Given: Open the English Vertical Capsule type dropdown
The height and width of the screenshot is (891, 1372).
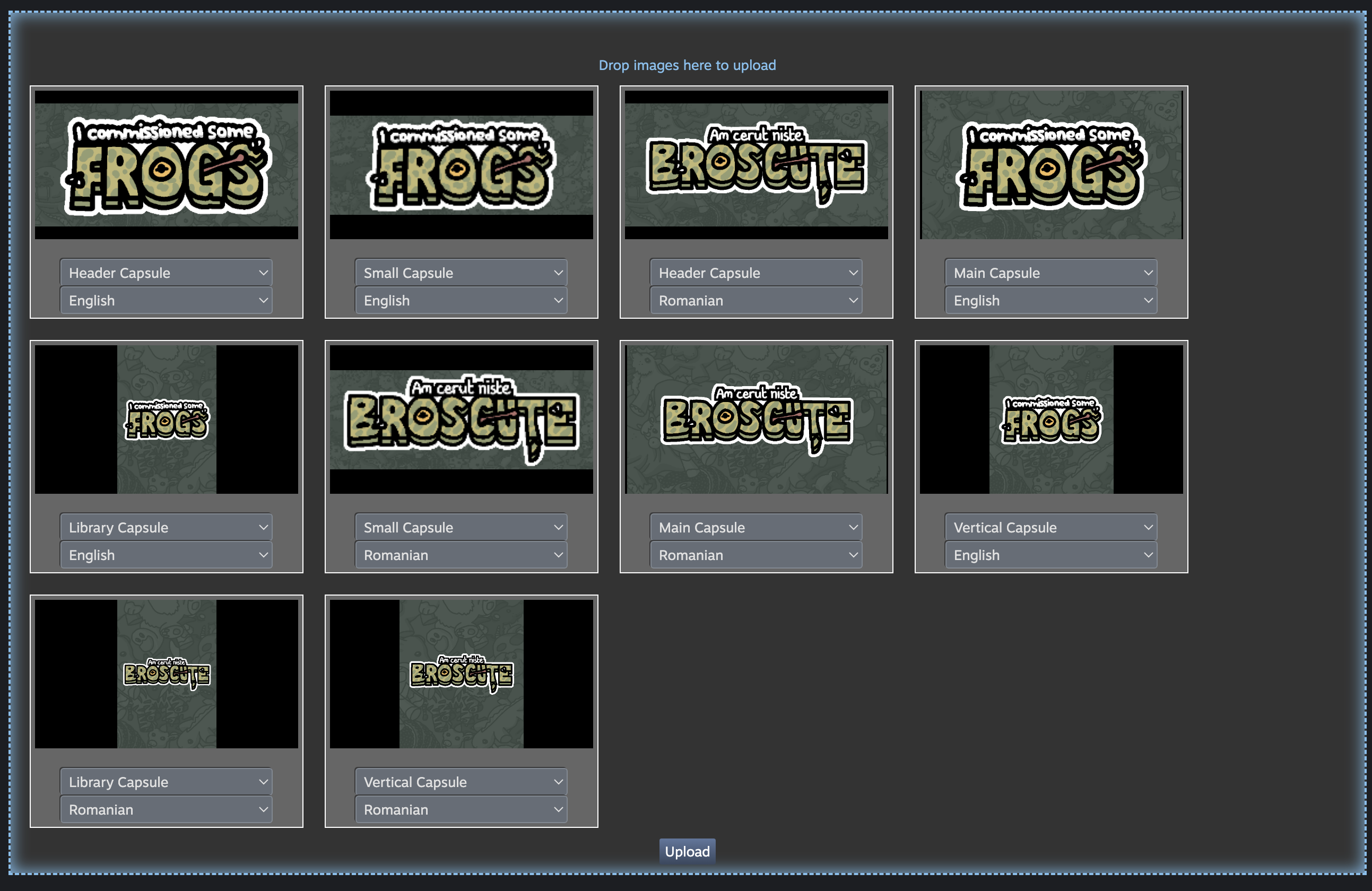Looking at the screenshot, I should 1050,527.
